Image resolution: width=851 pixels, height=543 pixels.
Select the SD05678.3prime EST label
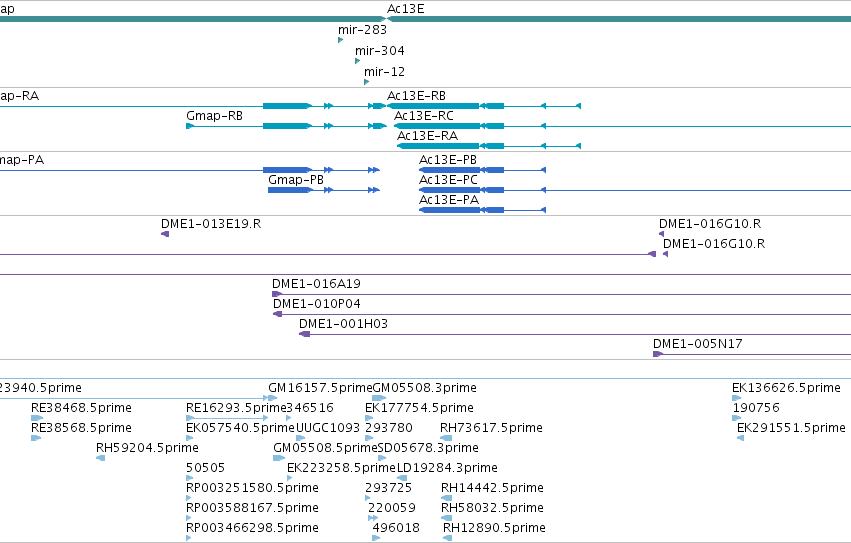point(428,449)
